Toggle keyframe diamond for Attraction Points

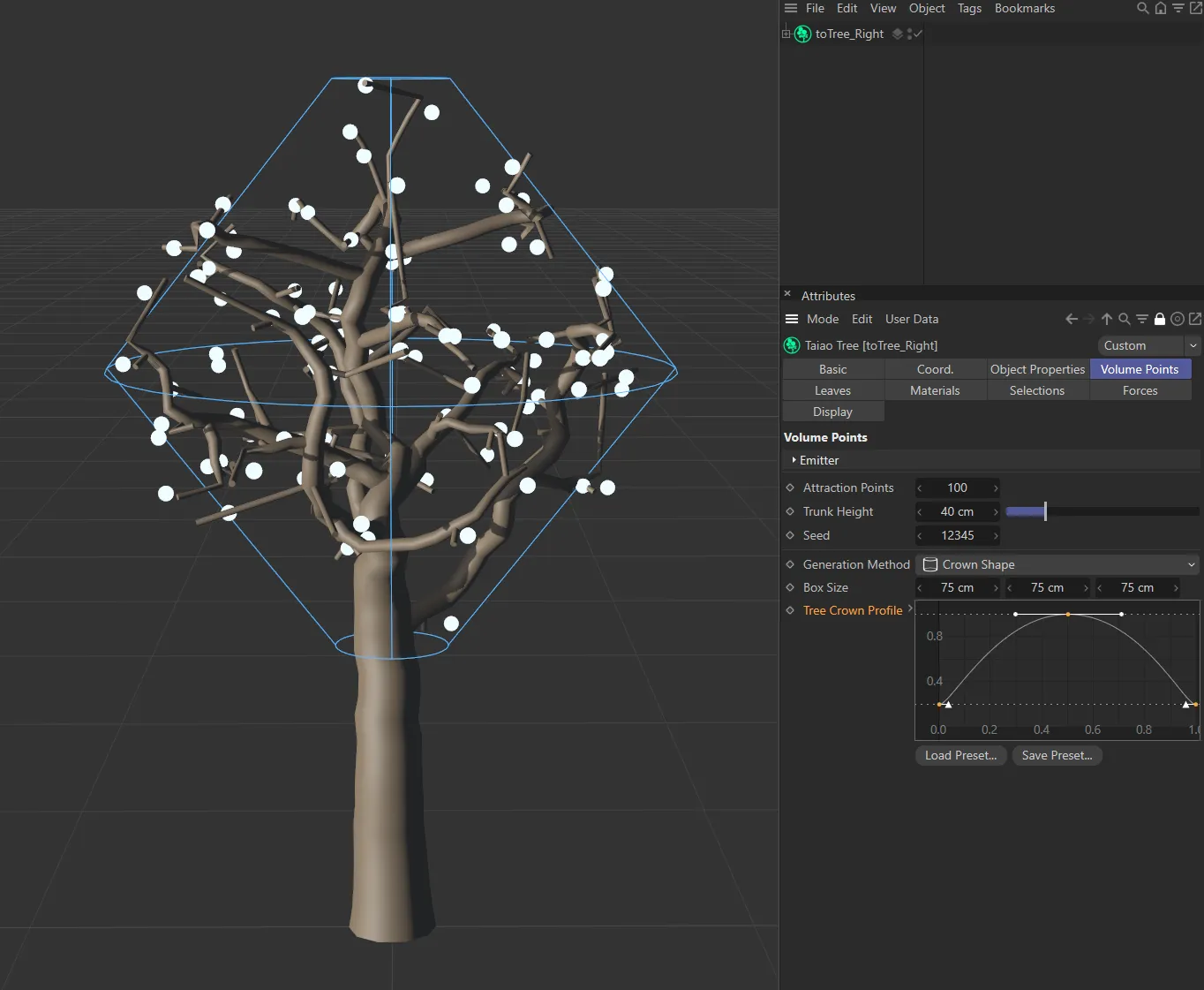pyautogui.click(x=790, y=487)
